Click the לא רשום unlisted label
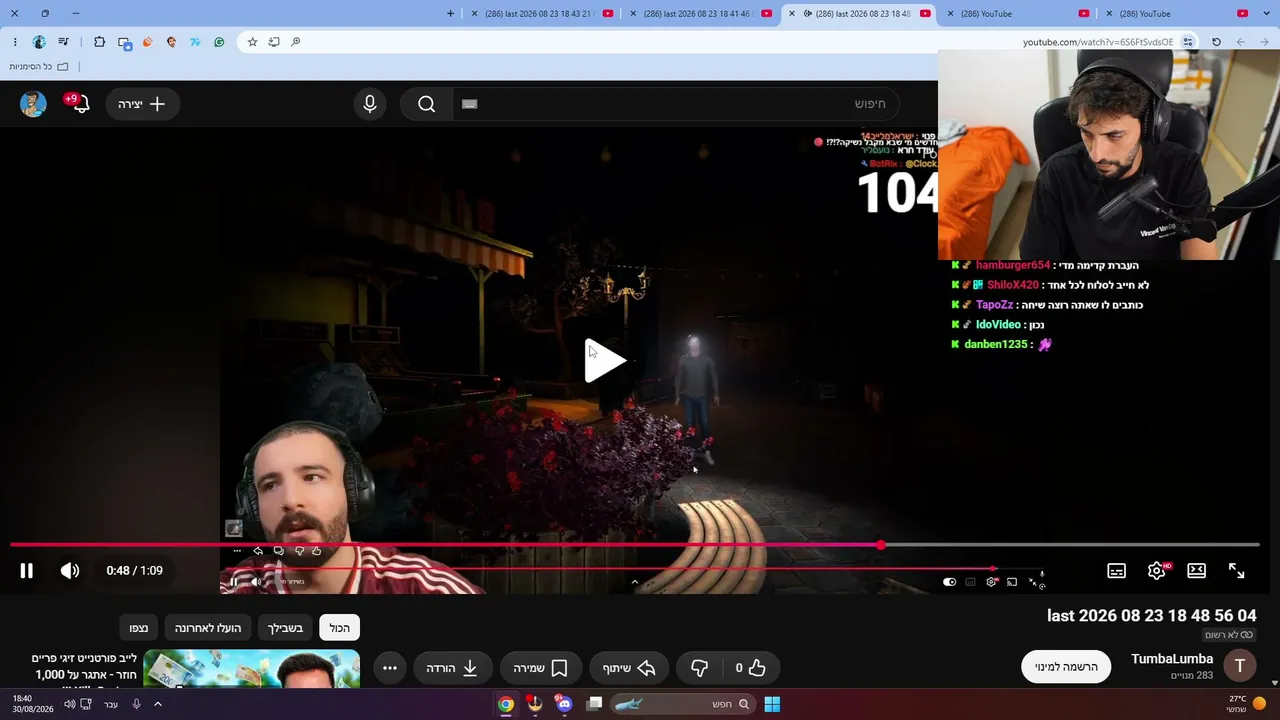This screenshot has height=720, width=1280. (1230, 635)
